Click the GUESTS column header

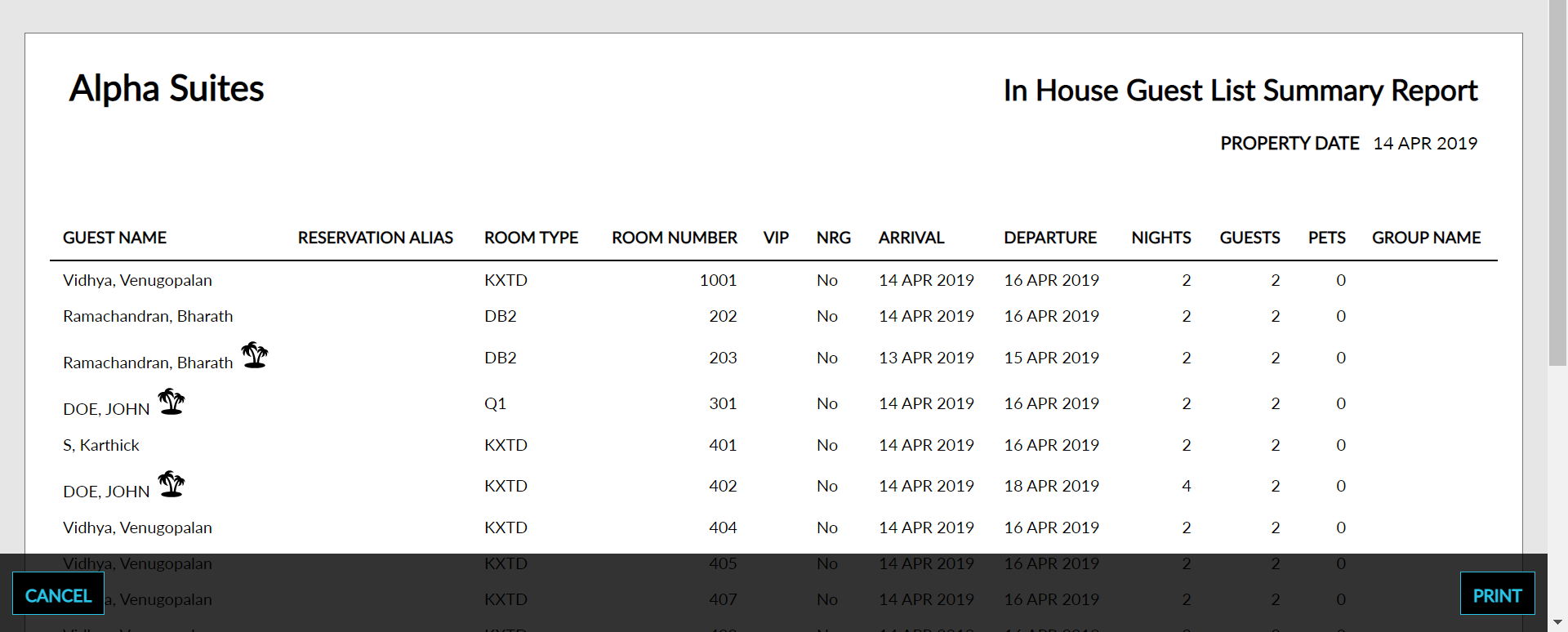pos(1249,238)
